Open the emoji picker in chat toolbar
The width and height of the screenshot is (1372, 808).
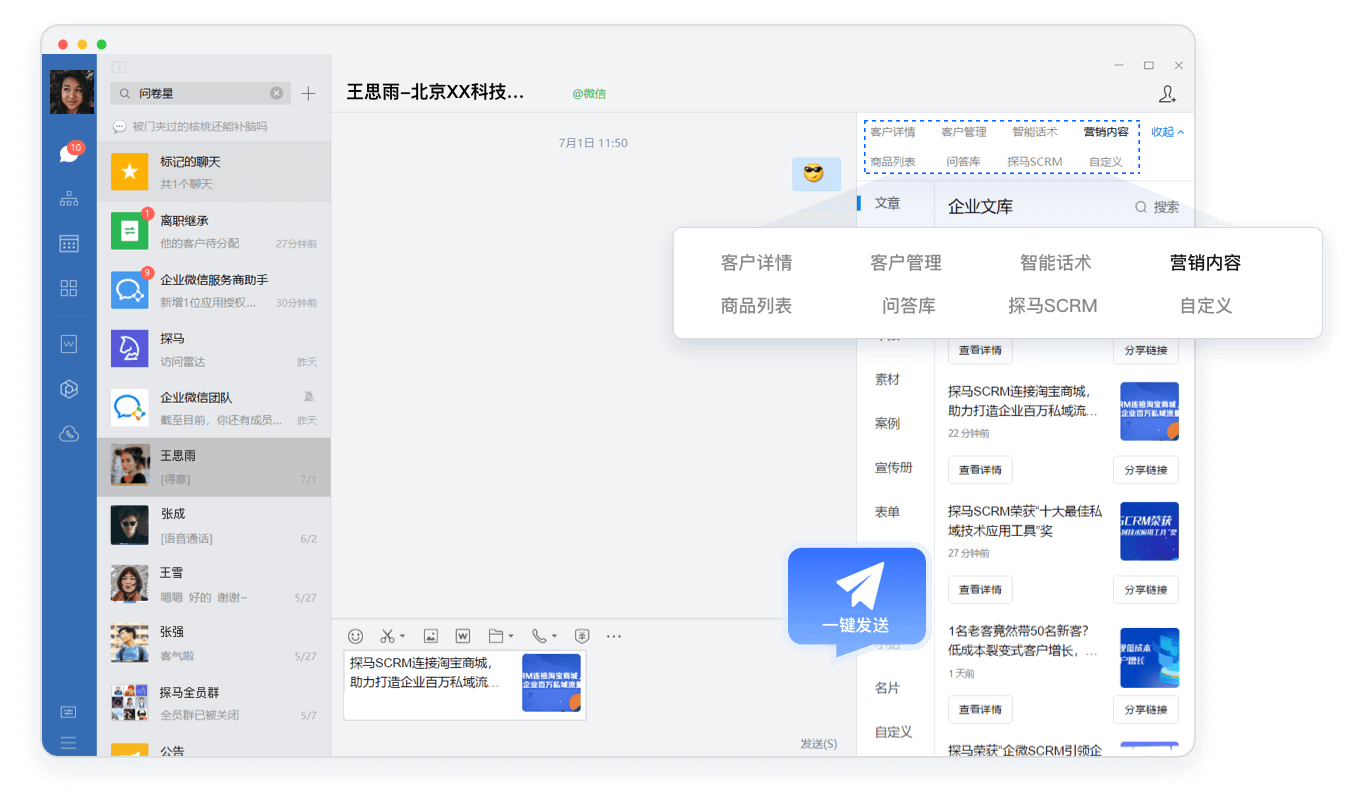[355, 636]
